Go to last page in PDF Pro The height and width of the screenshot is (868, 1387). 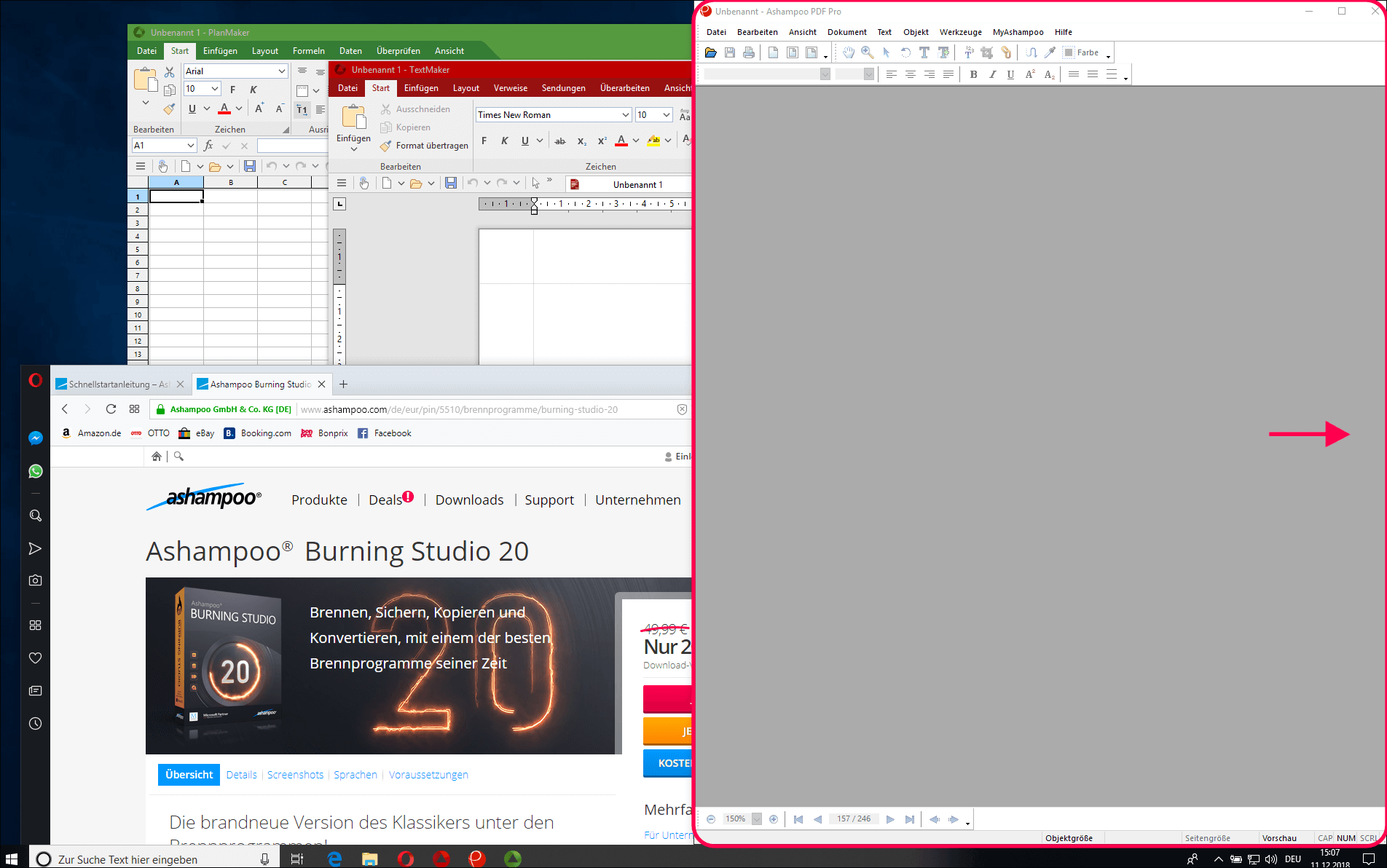[x=909, y=819]
